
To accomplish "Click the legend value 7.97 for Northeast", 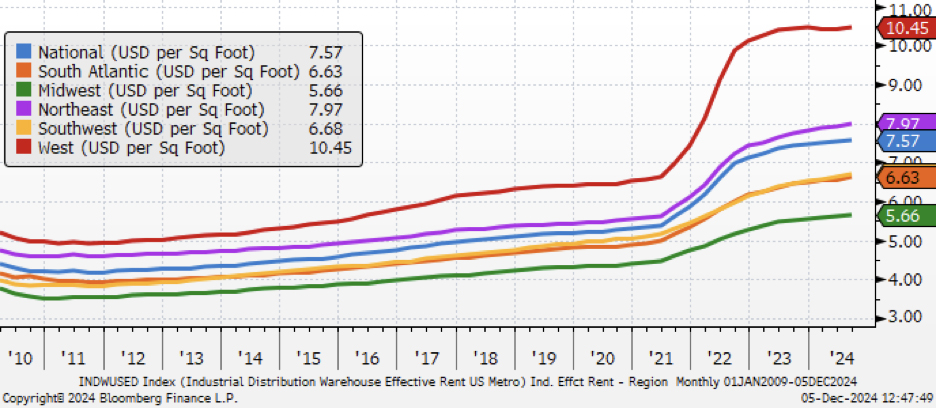I will [x=326, y=110].
